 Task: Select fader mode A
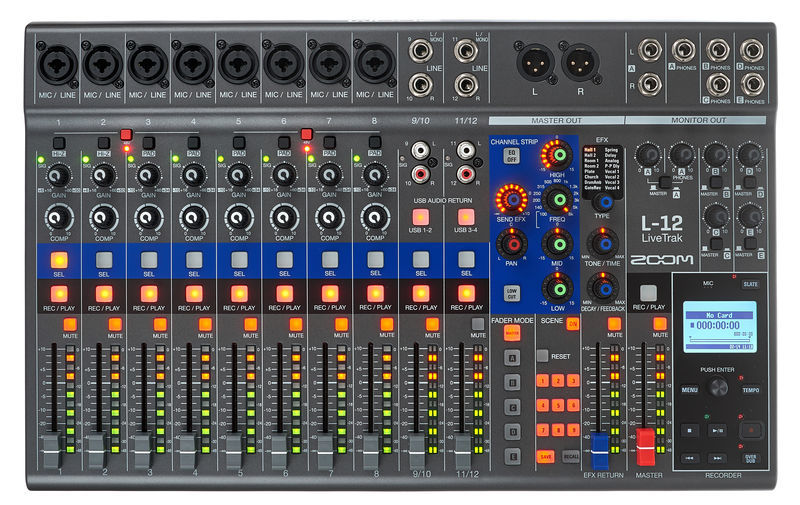[x=512, y=357]
